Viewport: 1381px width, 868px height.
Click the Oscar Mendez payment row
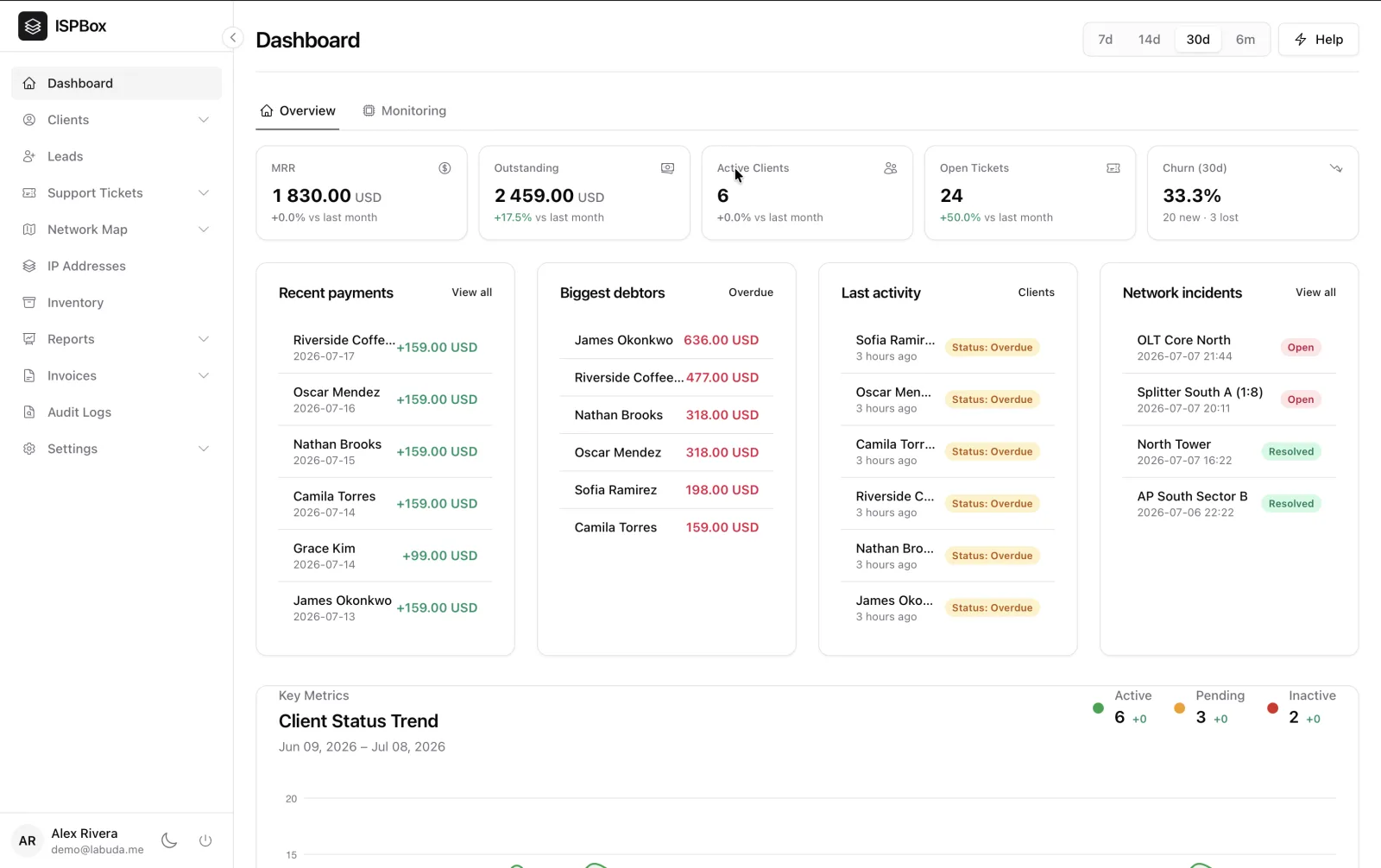(x=385, y=399)
